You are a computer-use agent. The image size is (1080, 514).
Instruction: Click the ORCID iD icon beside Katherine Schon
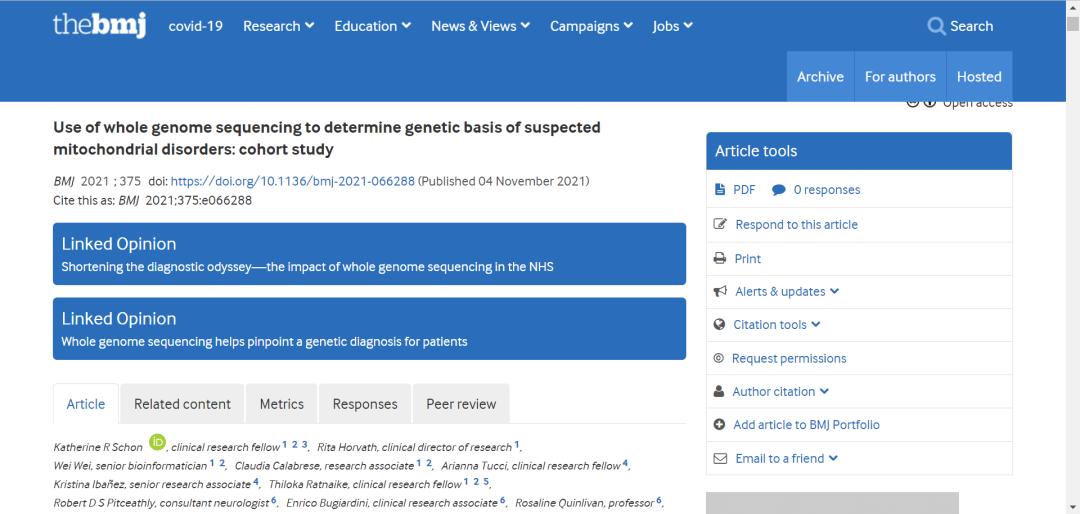click(x=157, y=442)
